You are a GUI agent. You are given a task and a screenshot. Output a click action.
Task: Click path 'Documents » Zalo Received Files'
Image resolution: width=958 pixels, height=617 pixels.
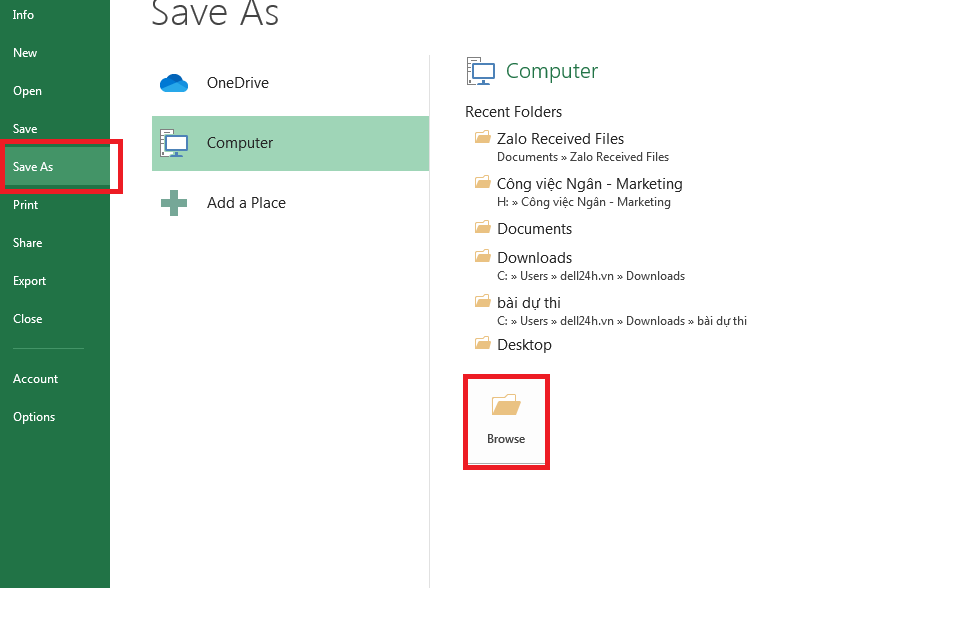click(583, 157)
